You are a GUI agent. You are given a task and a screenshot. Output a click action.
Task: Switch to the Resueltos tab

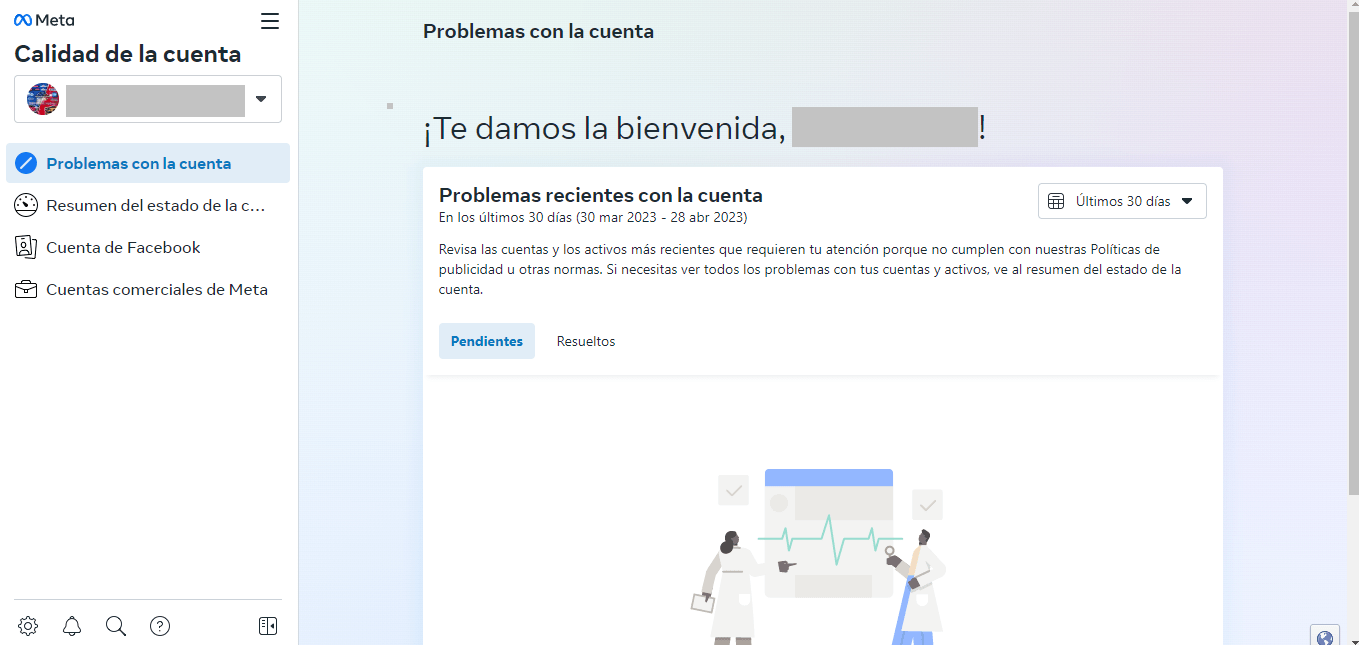click(x=585, y=341)
